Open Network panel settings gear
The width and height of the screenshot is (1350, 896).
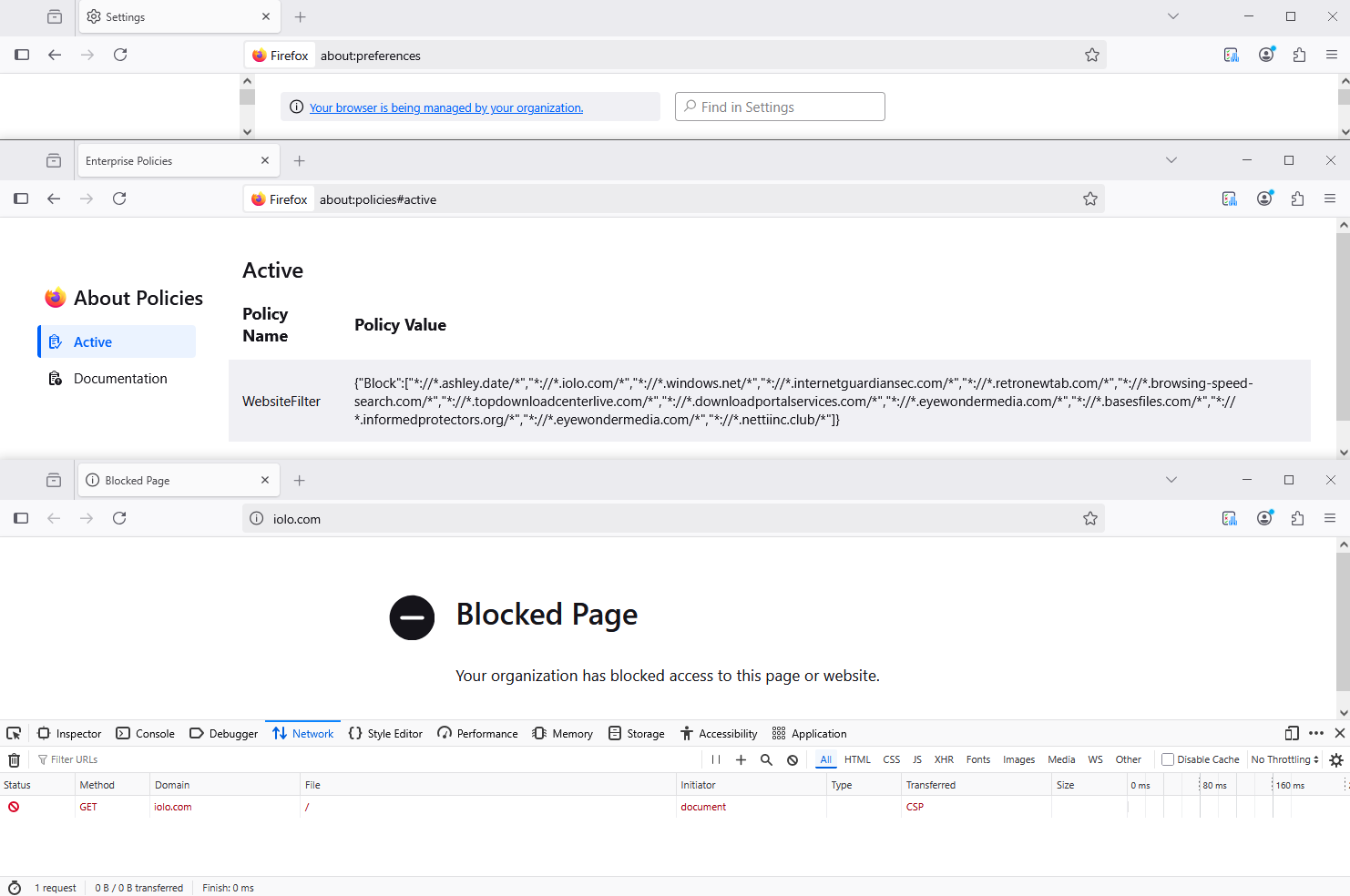(x=1336, y=759)
